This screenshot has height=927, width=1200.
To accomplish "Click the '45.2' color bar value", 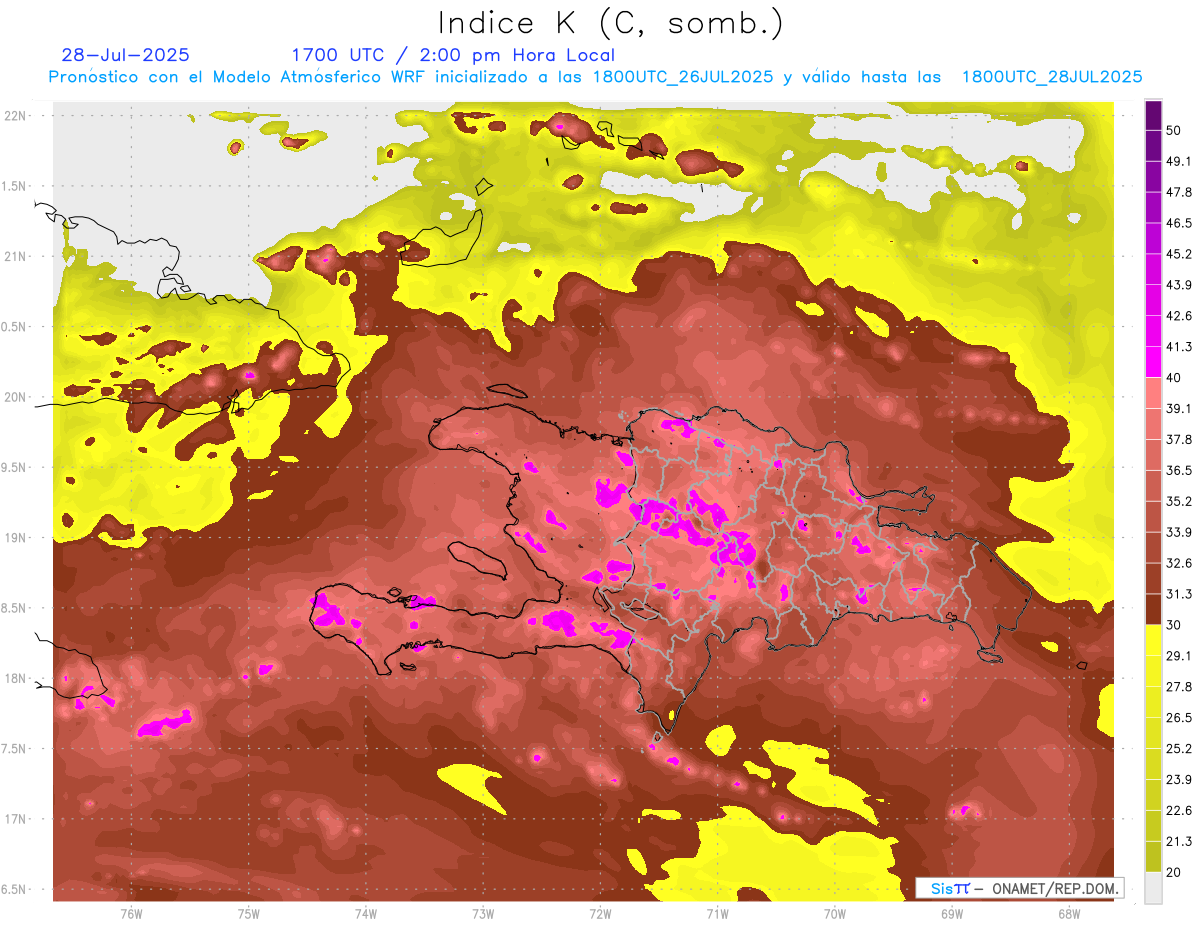I will point(1179,254).
